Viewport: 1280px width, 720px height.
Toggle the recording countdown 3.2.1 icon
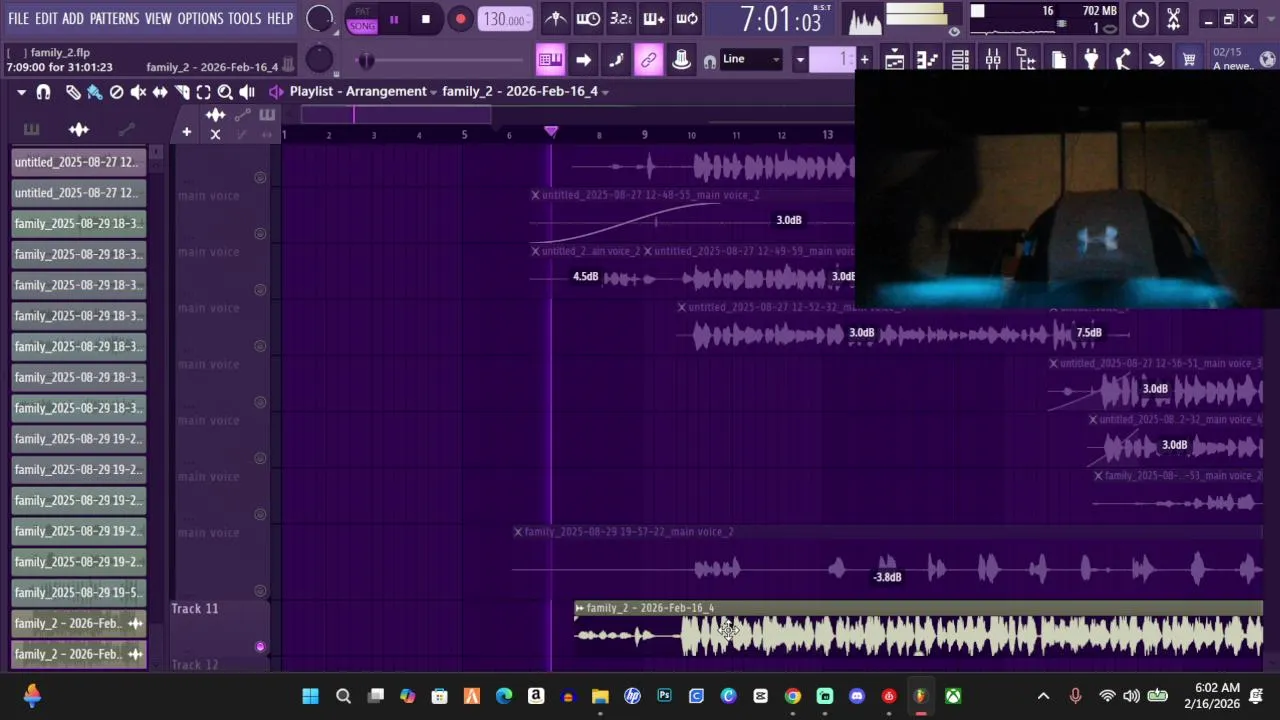pos(621,19)
